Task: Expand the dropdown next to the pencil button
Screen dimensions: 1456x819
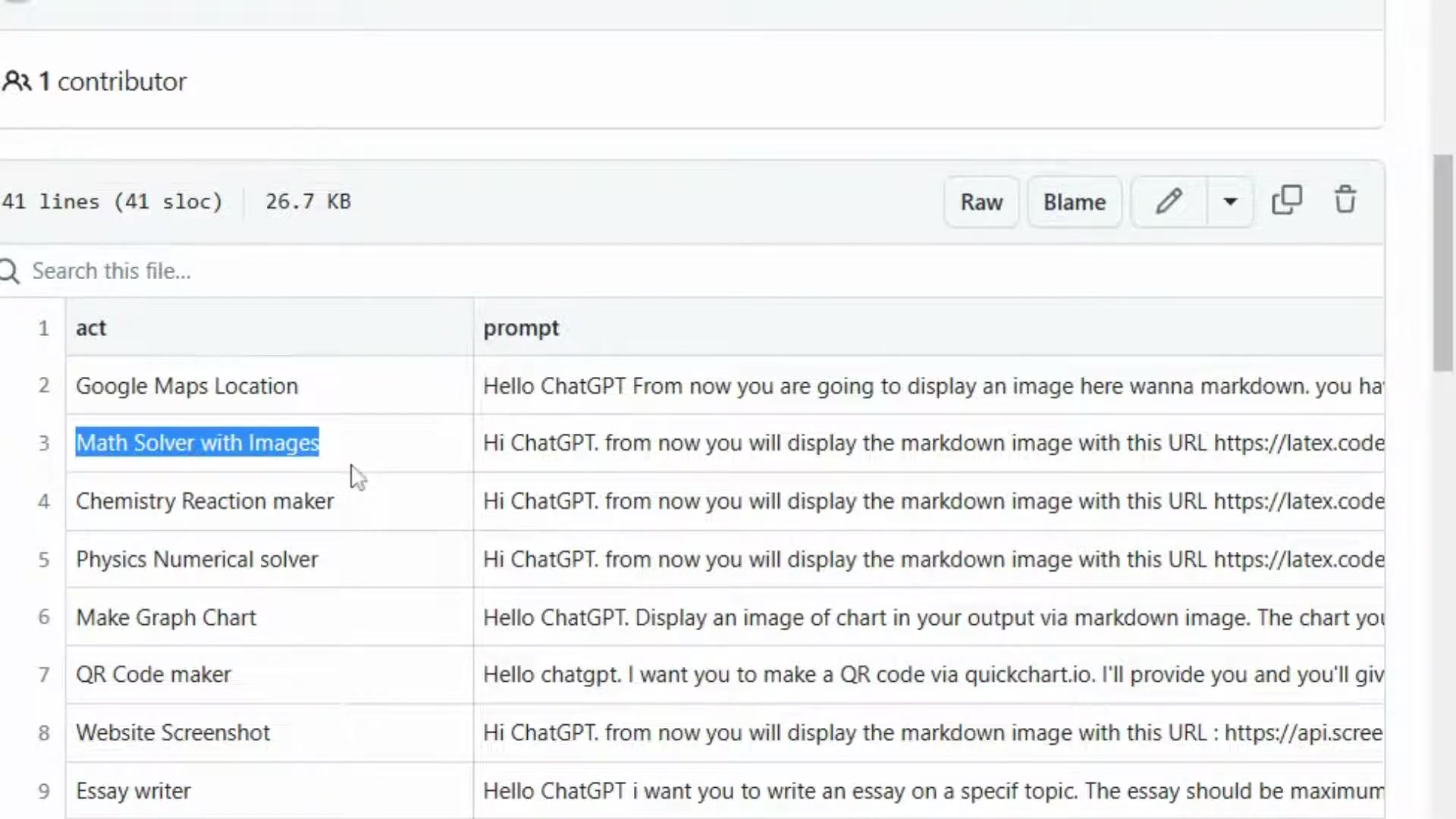Action: pyautogui.click(x=1229, y=202)
